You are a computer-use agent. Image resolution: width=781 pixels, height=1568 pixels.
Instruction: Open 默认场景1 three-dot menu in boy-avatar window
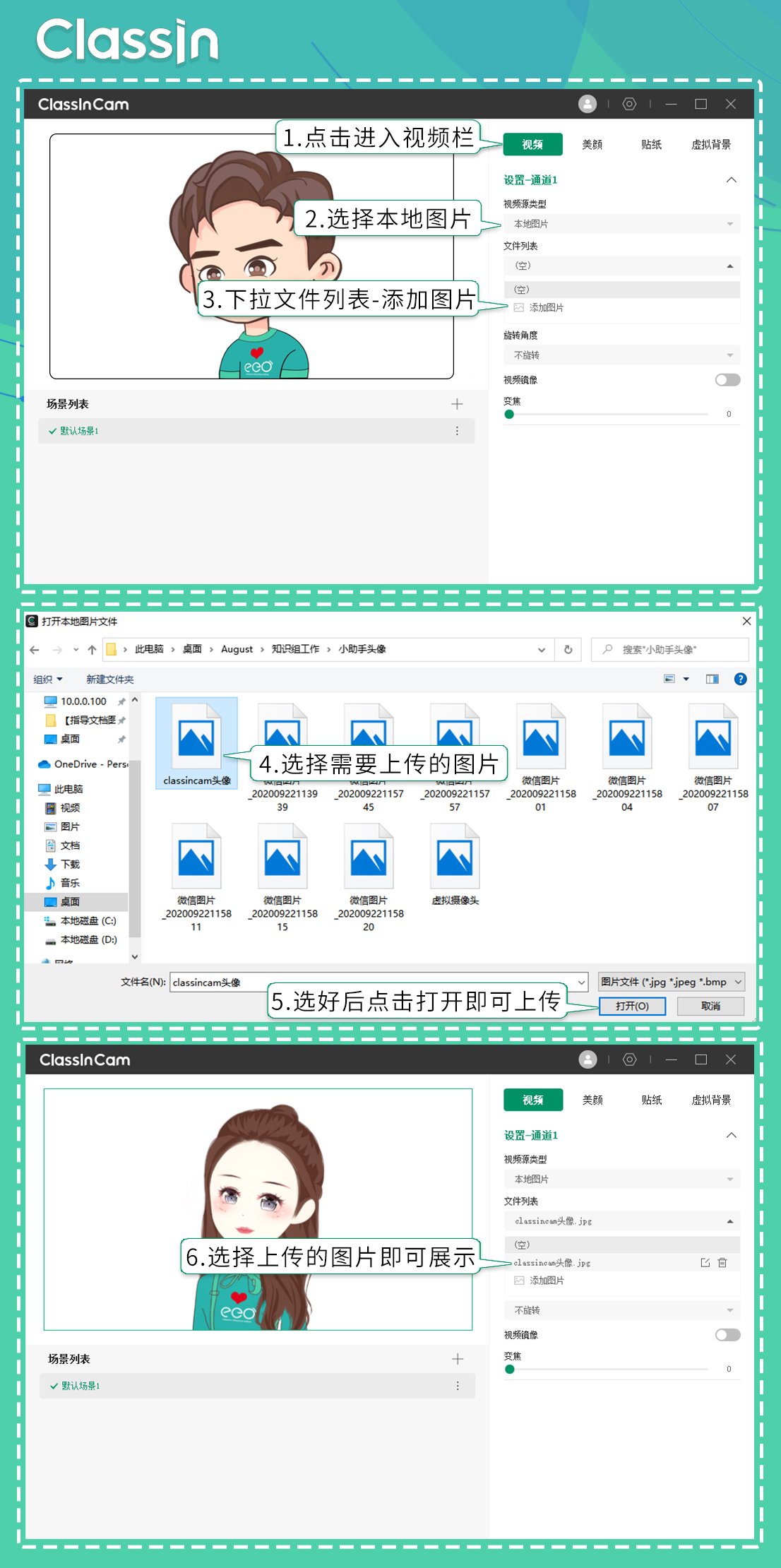[457, 431]
